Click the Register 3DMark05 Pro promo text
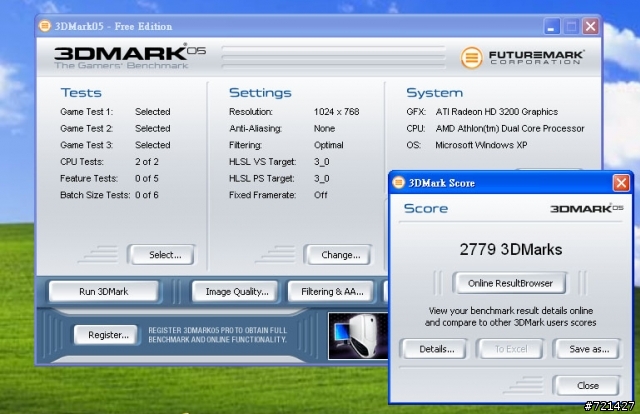Screen dimensions: 640x414 point(217,335)
